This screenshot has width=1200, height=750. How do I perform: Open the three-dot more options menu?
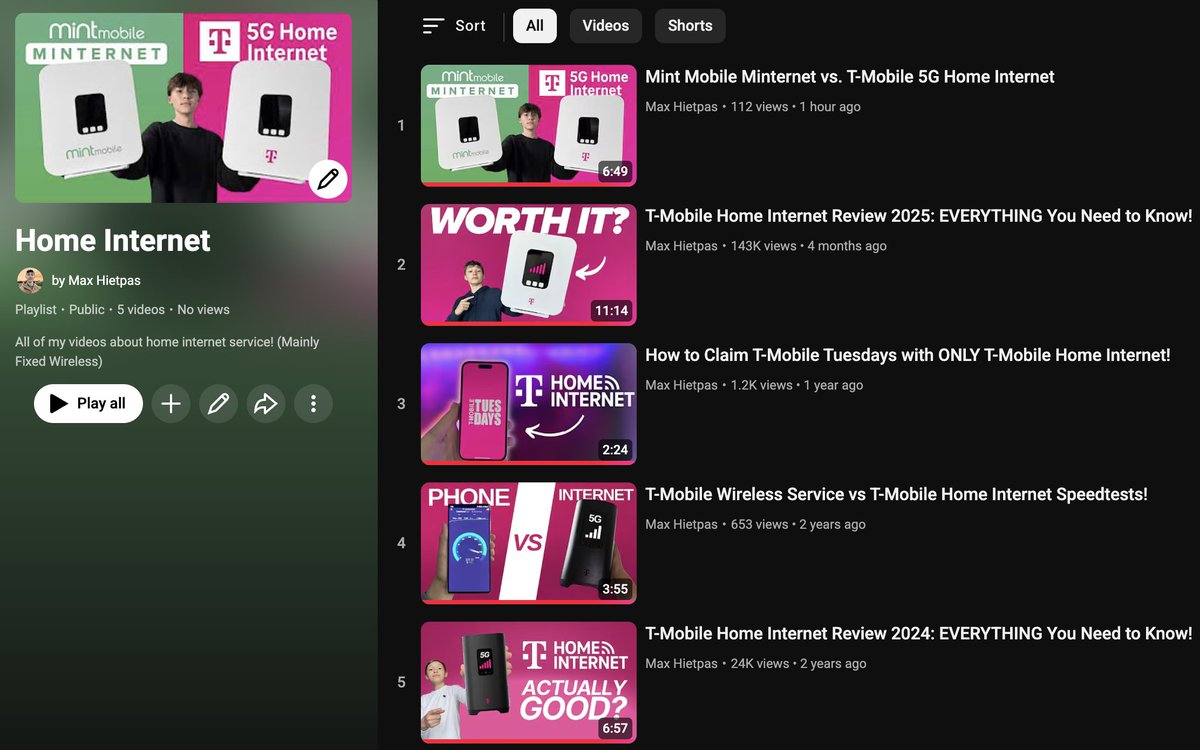pos(313,404)
